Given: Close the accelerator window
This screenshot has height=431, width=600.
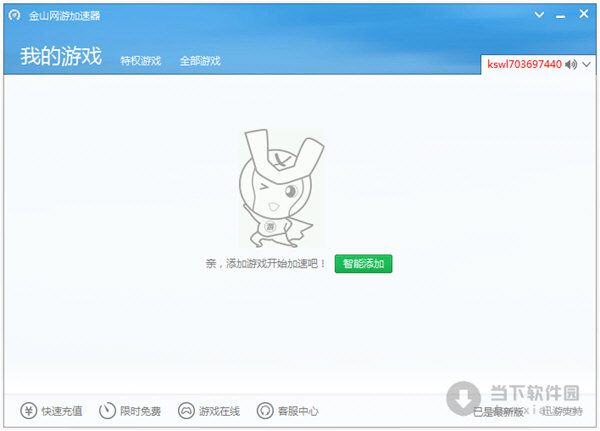Looking at the screenshot, I should [584, 14].
